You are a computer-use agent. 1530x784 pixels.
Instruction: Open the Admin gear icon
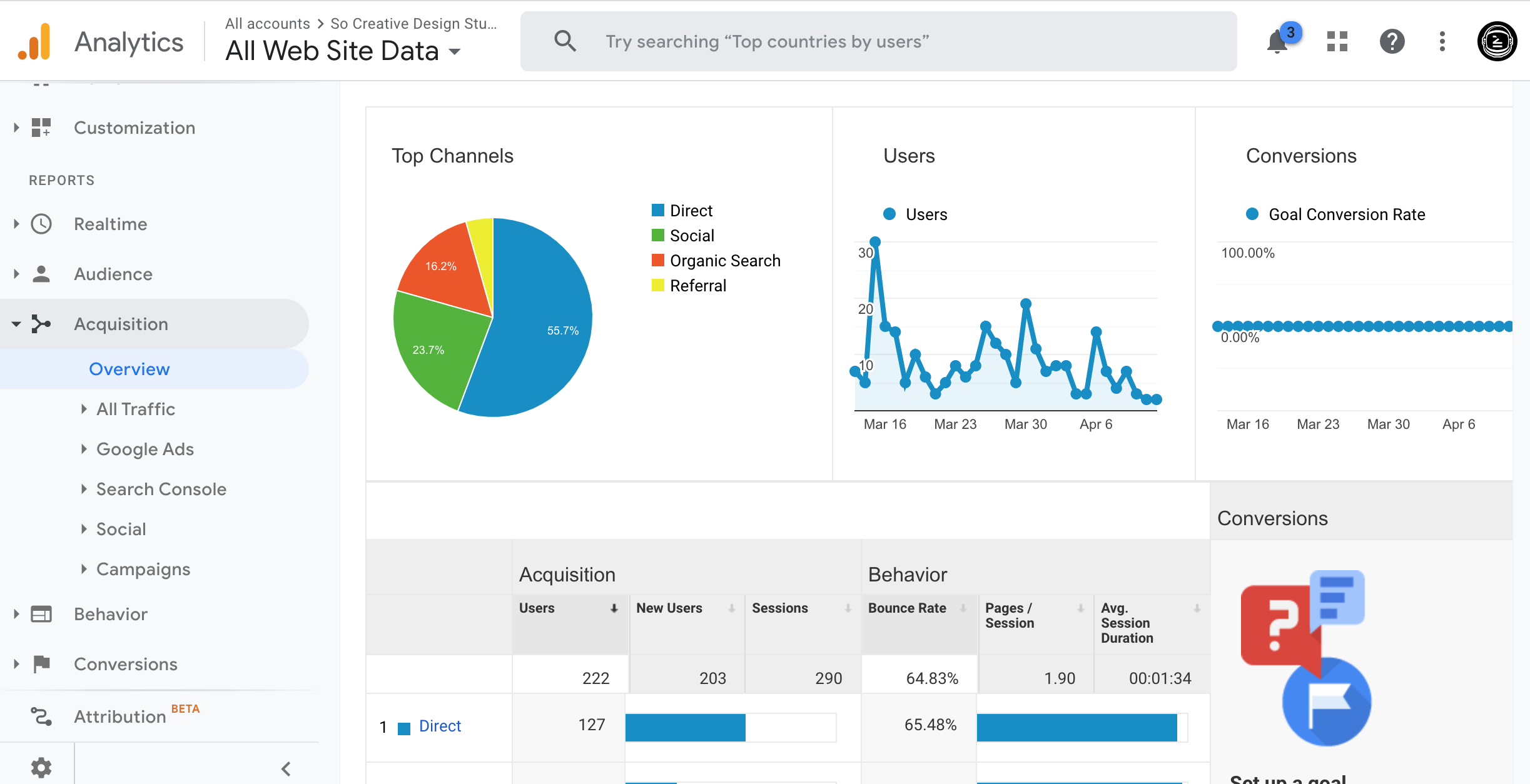[x=41, y=768]
